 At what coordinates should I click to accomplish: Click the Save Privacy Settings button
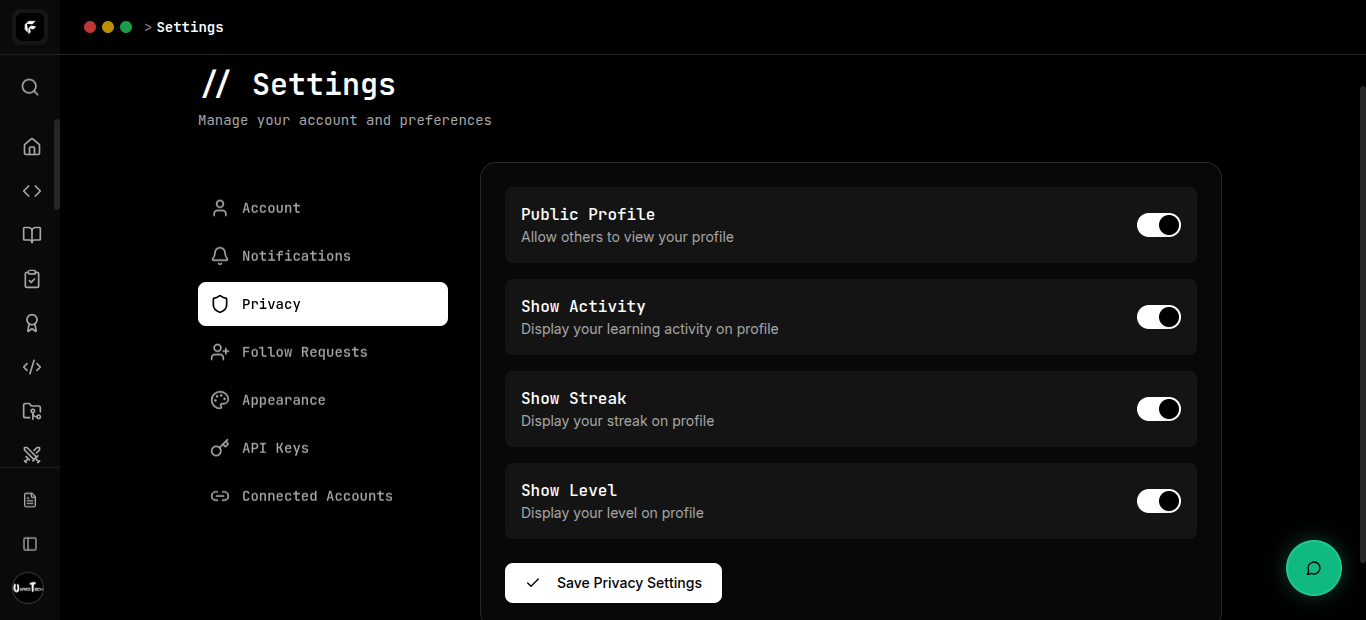[613, 583]
